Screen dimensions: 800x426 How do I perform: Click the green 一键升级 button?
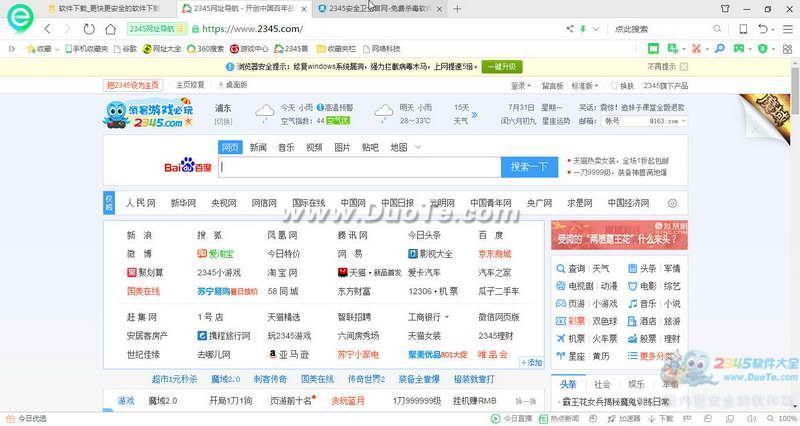pyautogui.click(x=502, y=67)
